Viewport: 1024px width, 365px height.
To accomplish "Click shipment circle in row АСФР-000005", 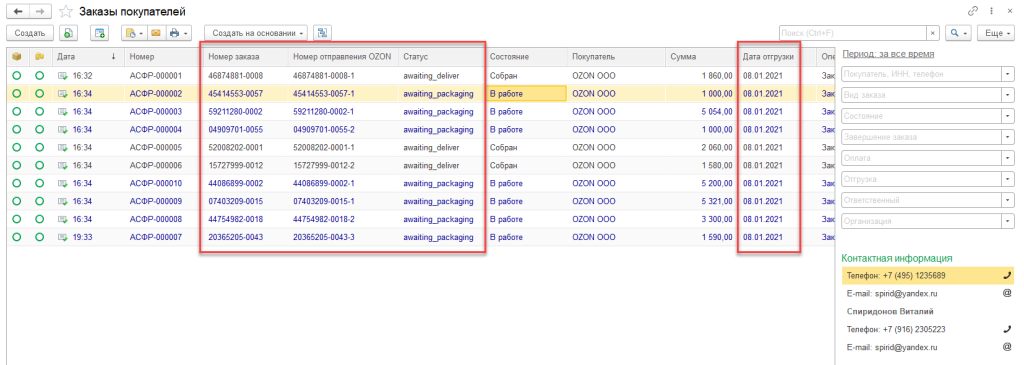I will click(16, 147).
